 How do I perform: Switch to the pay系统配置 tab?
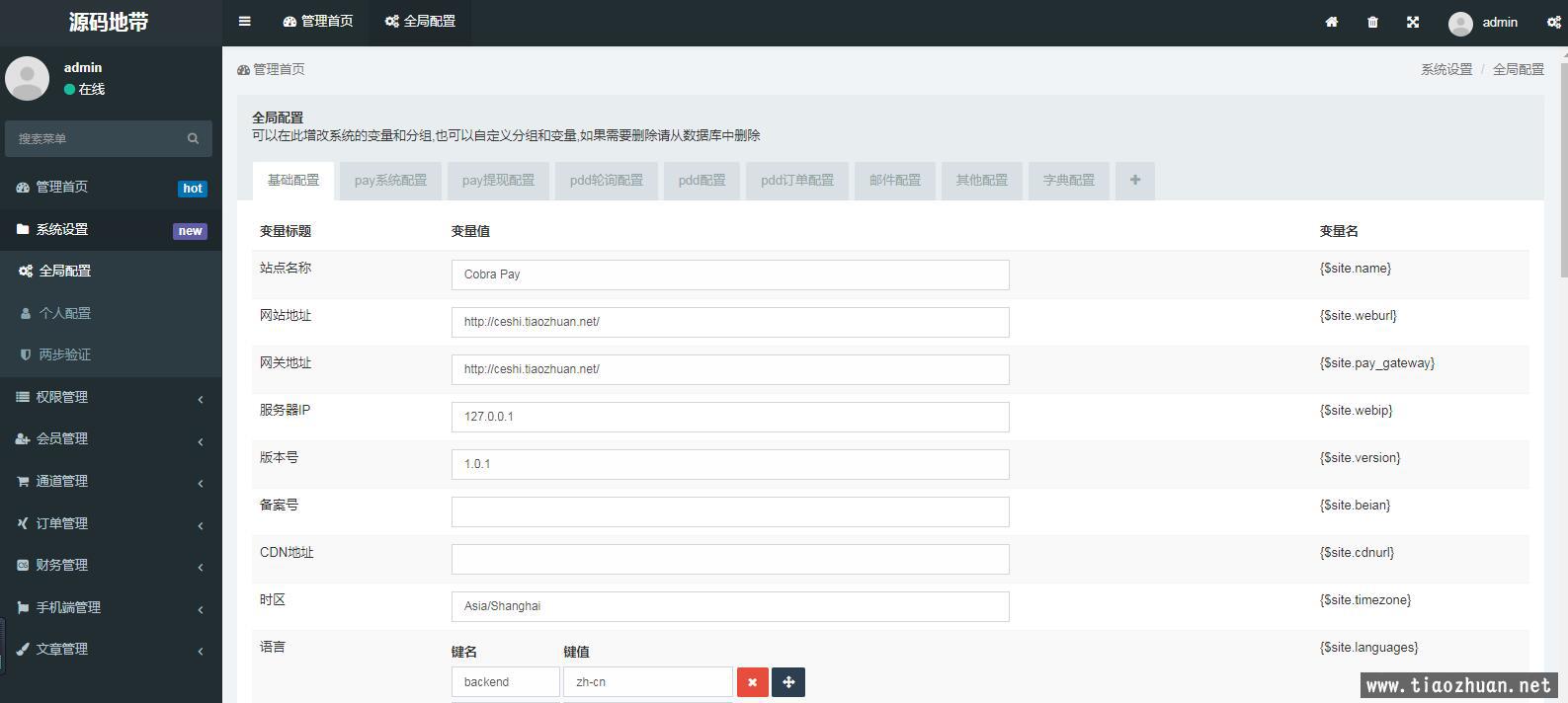[x=390, y=181]
